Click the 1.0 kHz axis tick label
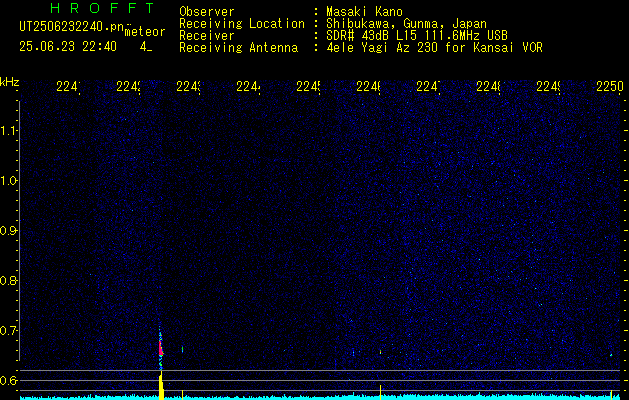 click(8, 181)
